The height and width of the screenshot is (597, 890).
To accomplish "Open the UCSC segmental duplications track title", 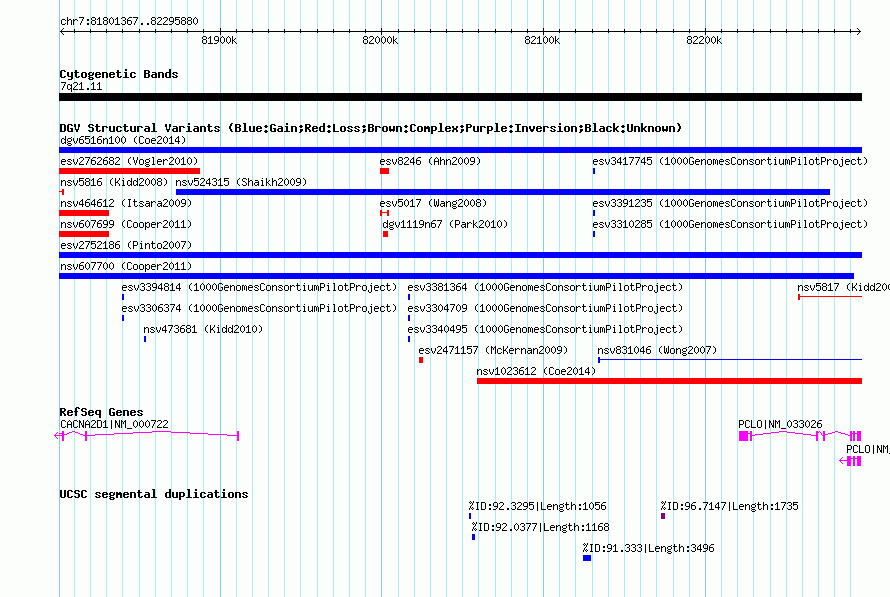I will coord(154,494).
